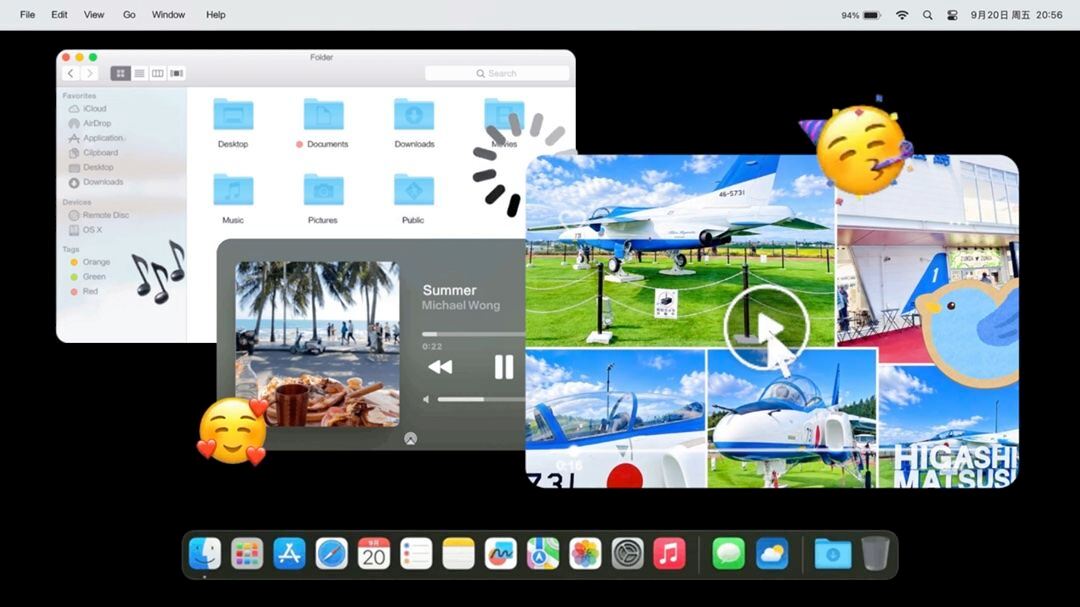This screenshot has width=1080, height=607.
Task: Open the Weather app in the dock
Action: 771,553
